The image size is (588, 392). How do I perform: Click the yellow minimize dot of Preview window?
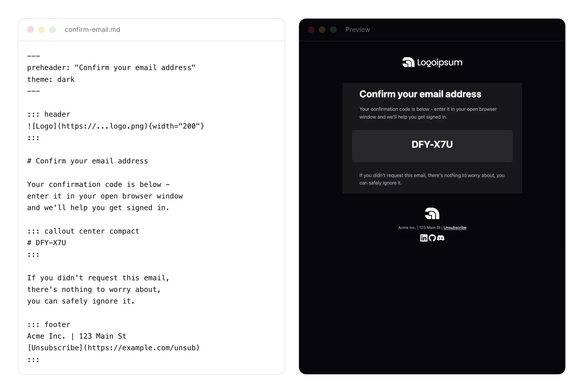pos(322,30)
